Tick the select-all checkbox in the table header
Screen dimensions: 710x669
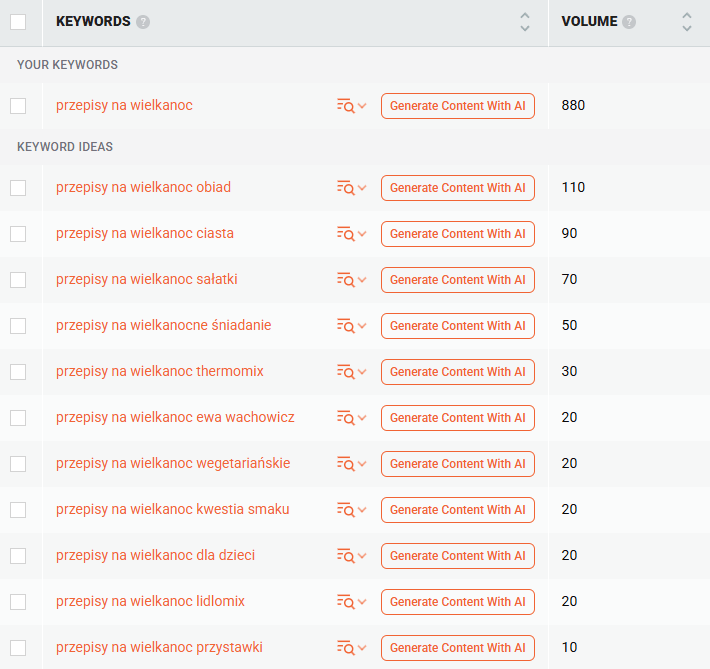point(18,22)
